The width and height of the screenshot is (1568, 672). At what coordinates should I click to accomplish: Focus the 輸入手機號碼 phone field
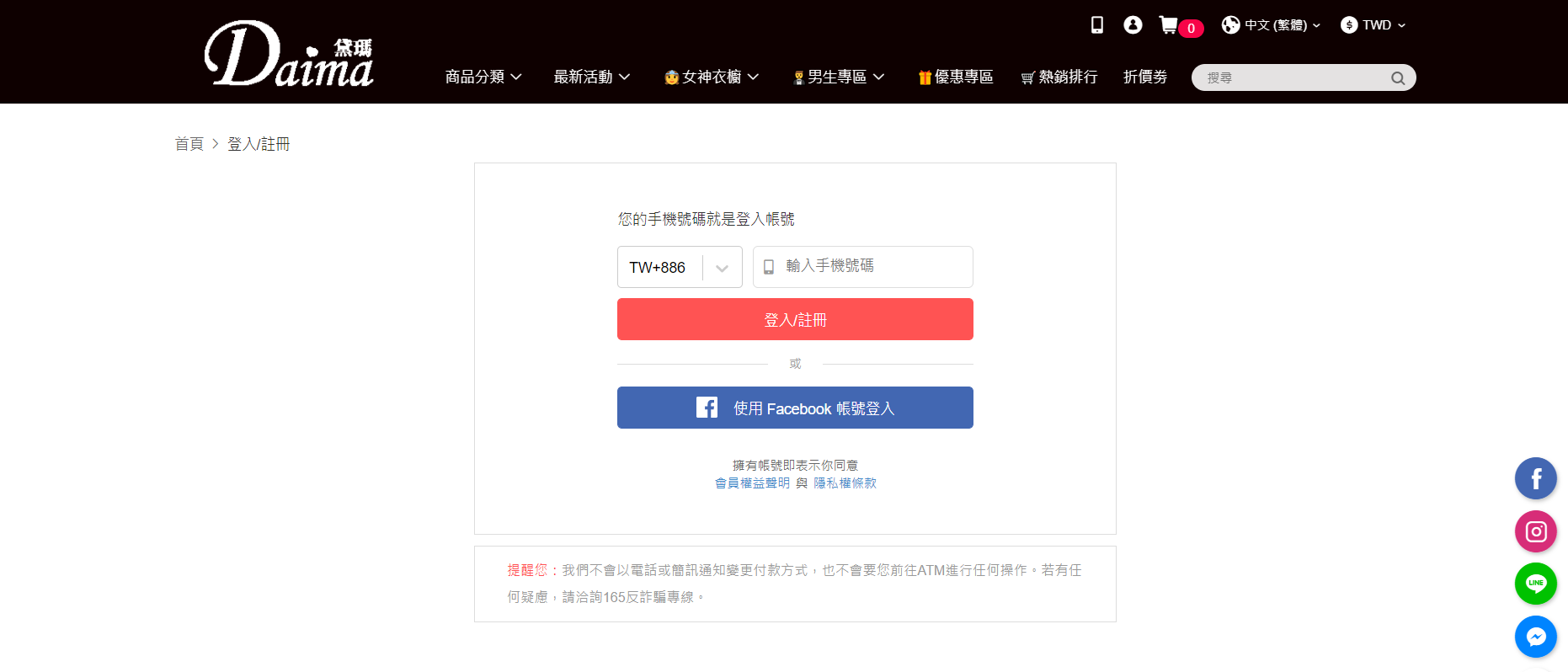[862, 267]
